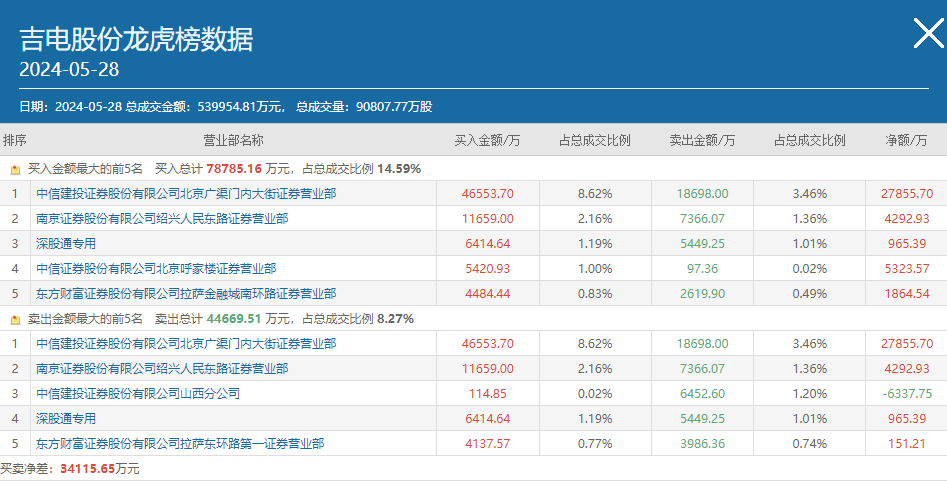Viewport: 947px width, 483px height.
Task: Click the first 占总成交比例 column header
Action: point(595,141)
